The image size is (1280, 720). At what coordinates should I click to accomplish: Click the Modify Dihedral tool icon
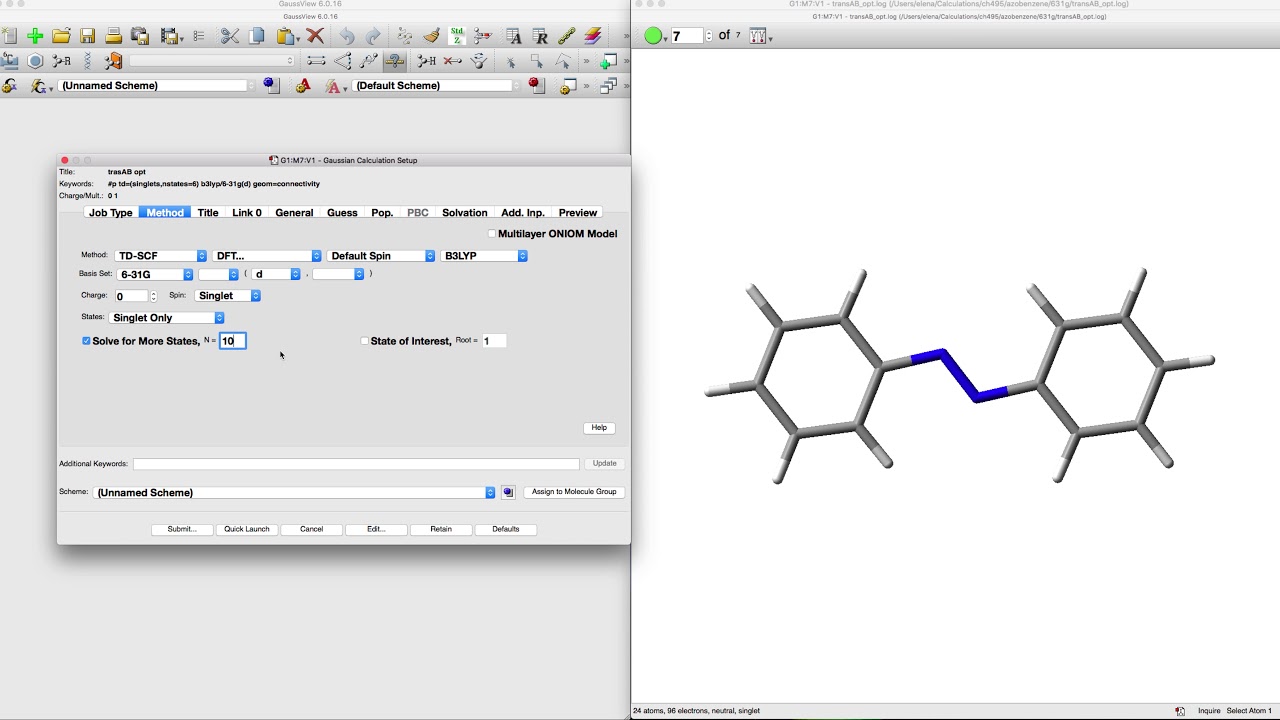coord(369,61)
